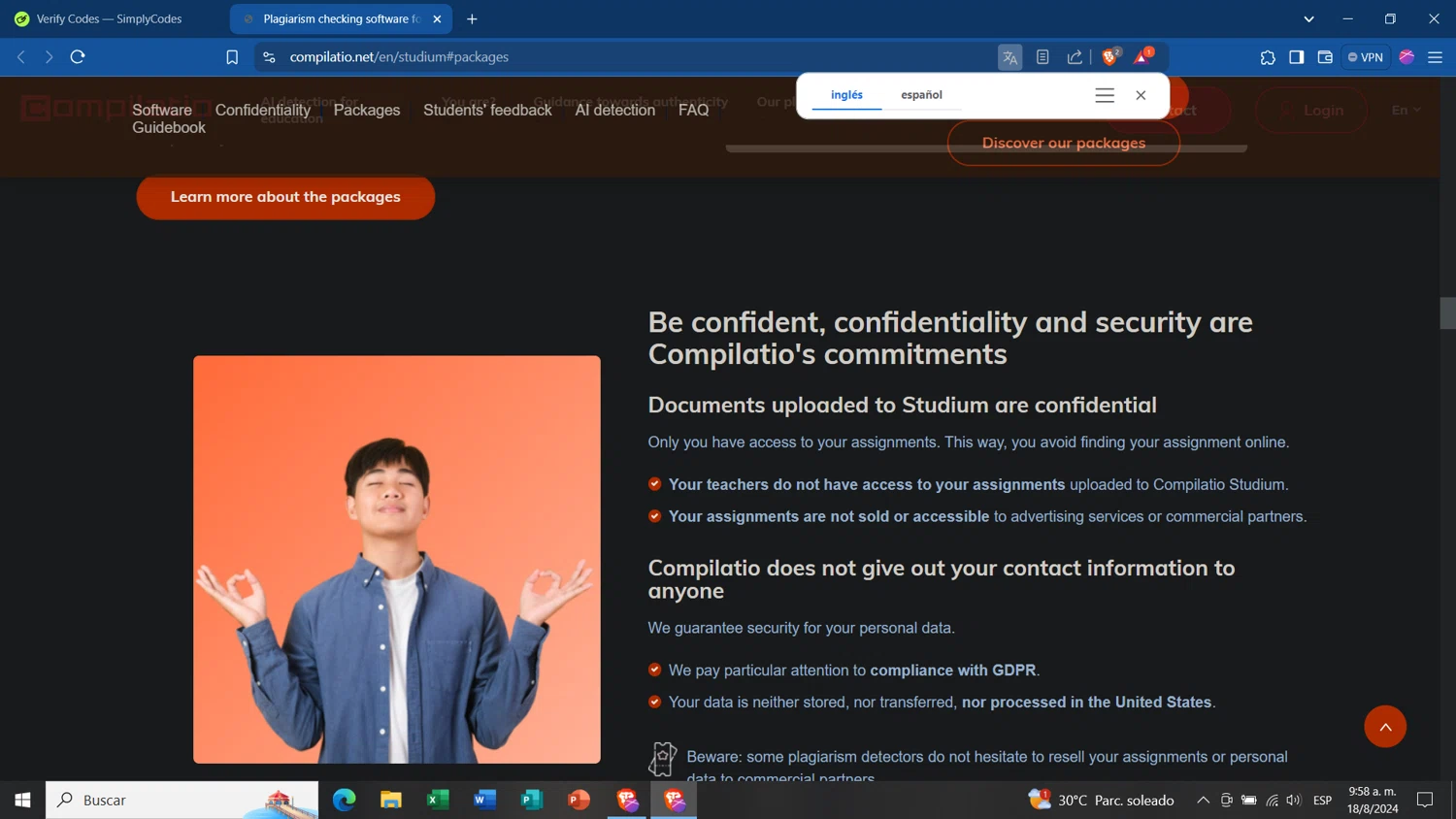
Task: Open the browser profile avatar
Action: [1406, 57]
